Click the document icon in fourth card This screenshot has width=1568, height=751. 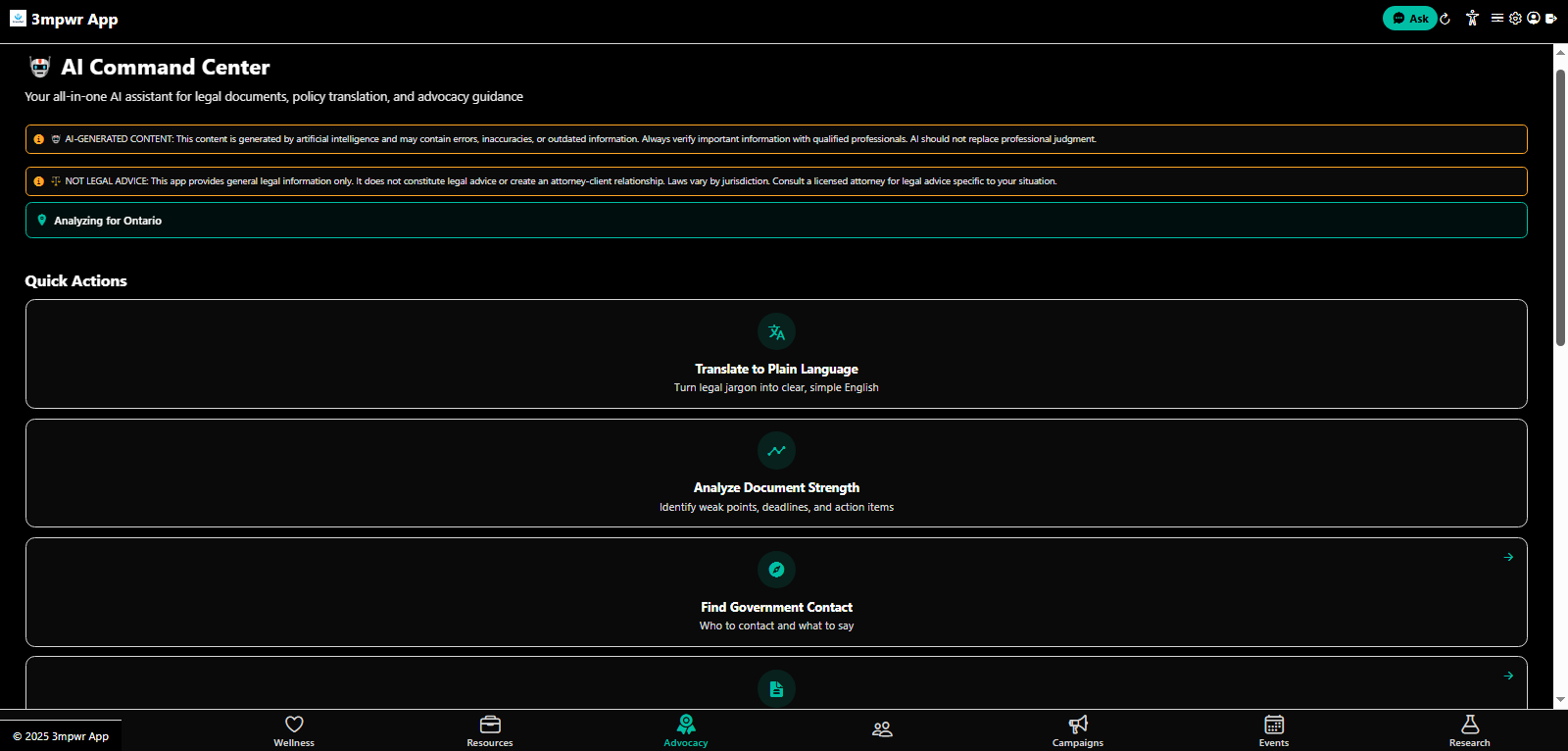(x=776, y=688)
